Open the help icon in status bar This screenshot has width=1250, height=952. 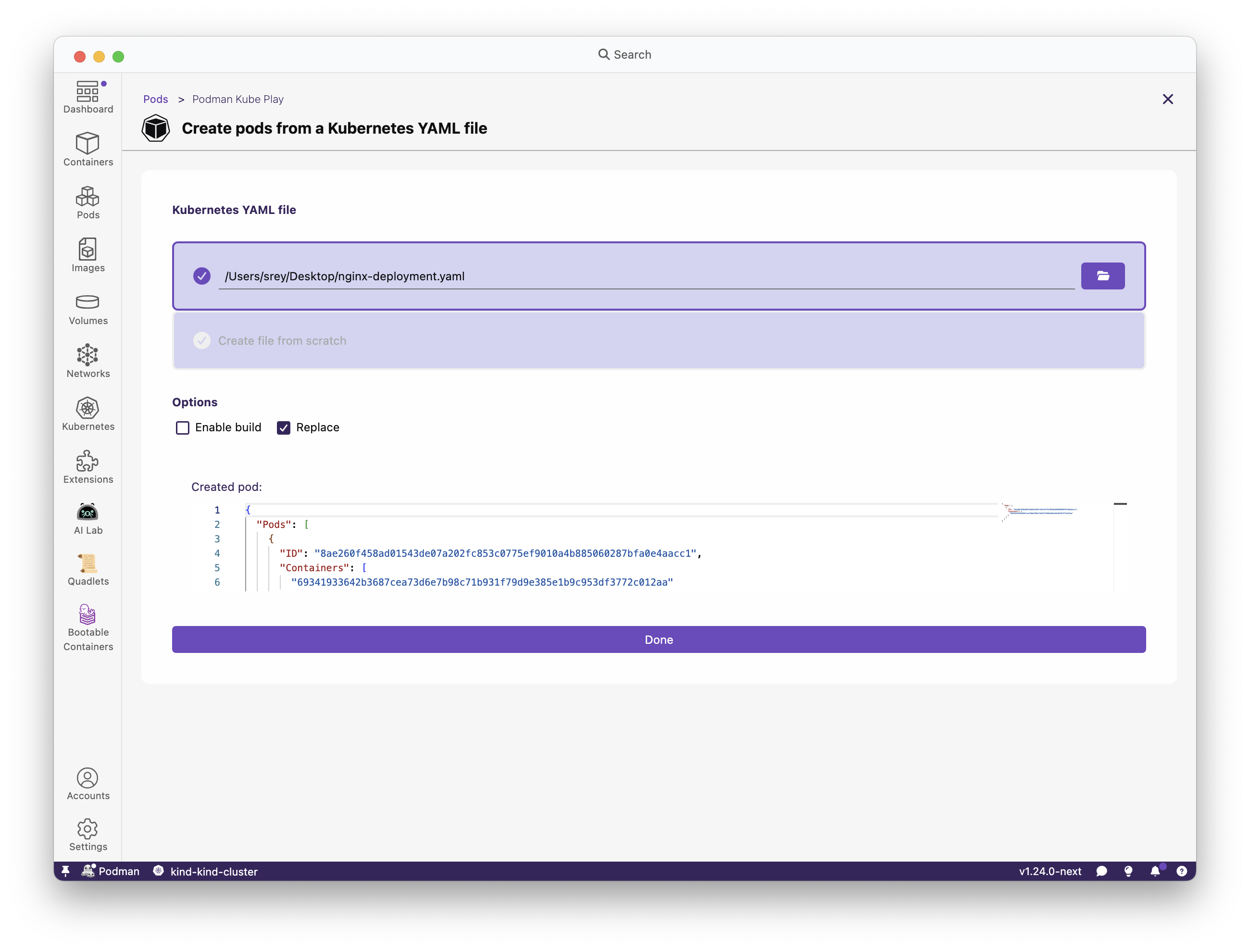[1181, 872]
